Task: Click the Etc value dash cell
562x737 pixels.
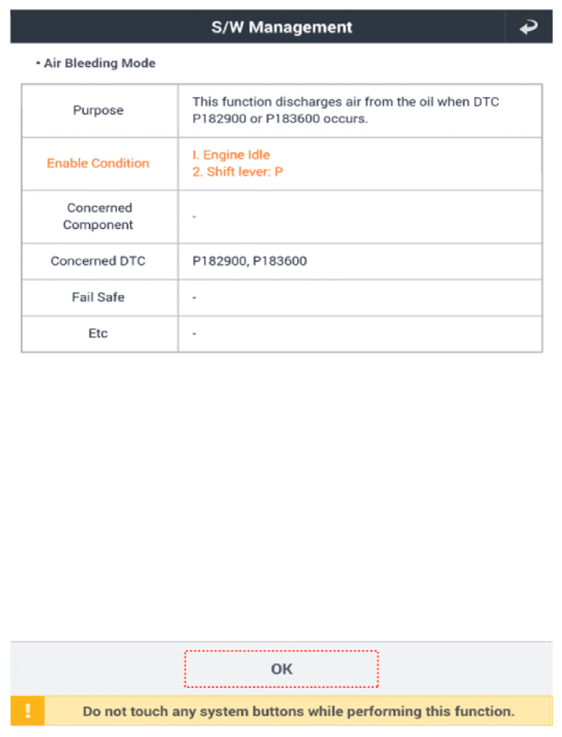Action: tap(360, 333)
